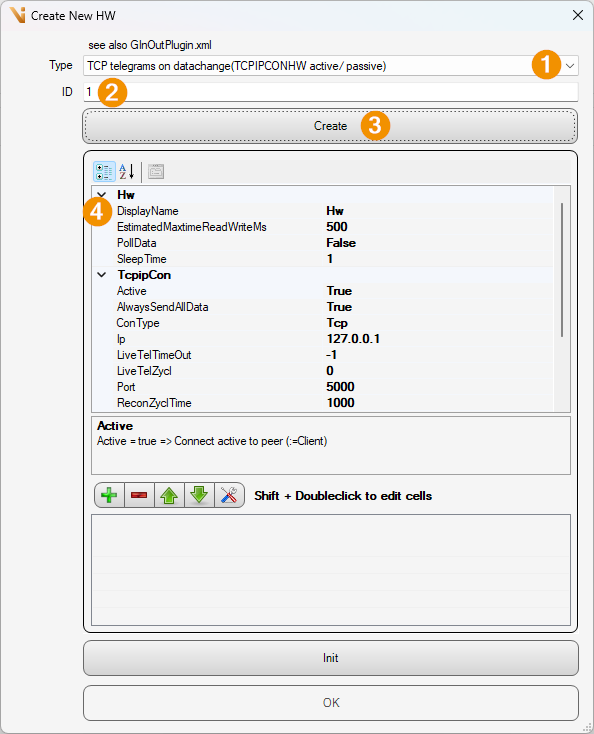Viewport: 594px width, 734px height.
Task: Click the tools settings icon
Action: [x=229, y=495]
